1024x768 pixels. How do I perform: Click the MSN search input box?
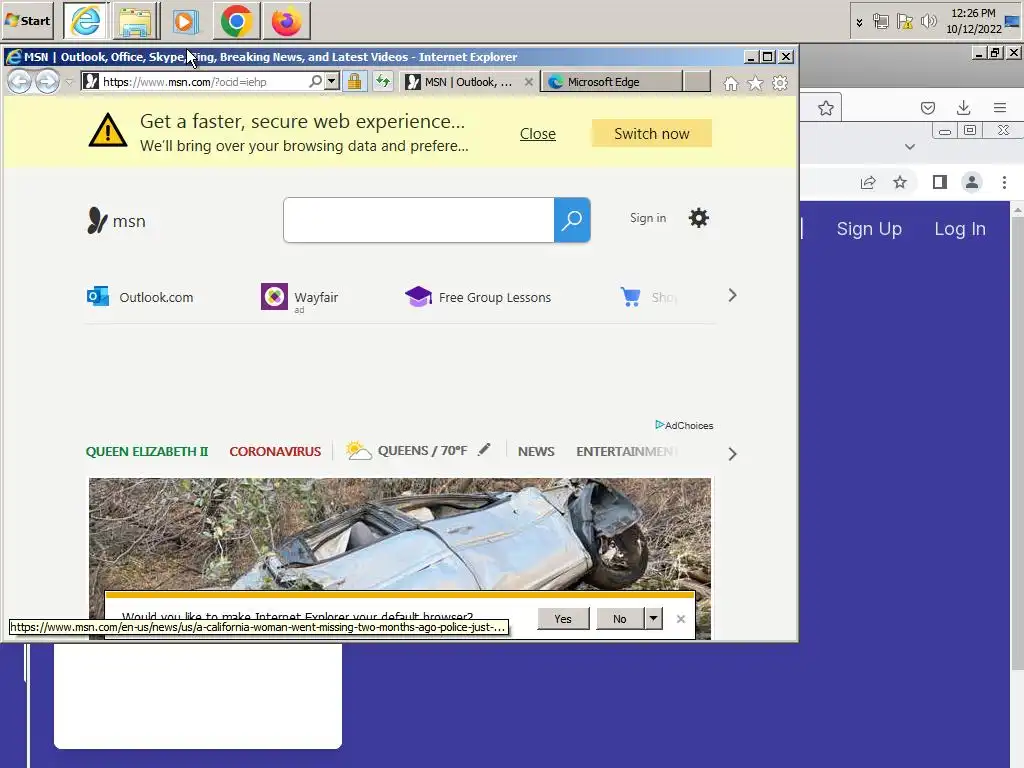[x=419, y=220]
